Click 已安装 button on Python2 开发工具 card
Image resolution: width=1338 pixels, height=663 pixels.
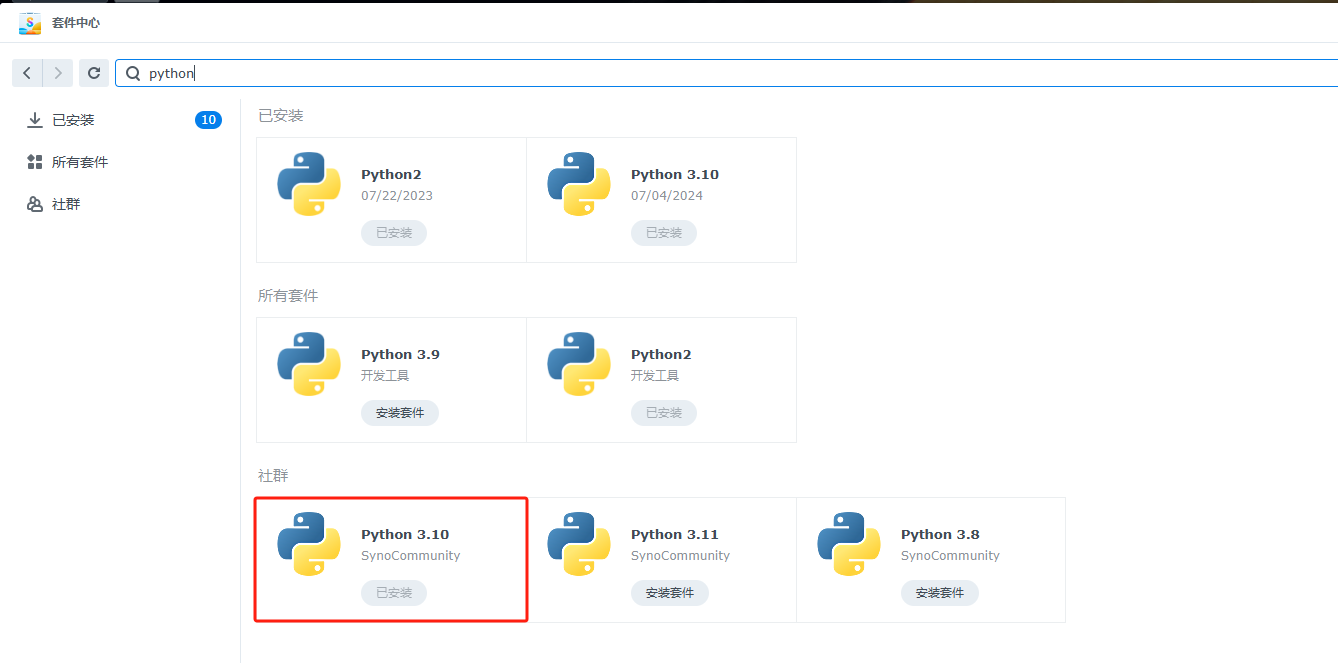click(664, 413)
